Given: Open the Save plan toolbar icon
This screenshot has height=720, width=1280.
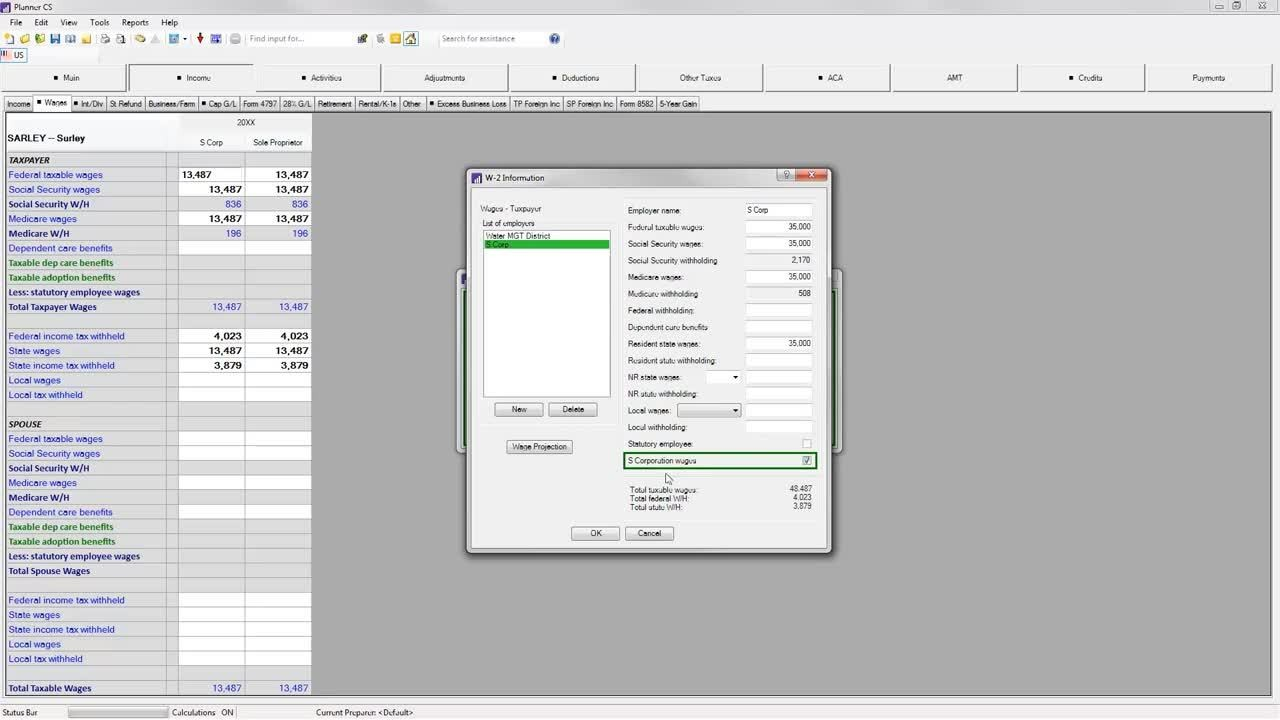Looking at the screenshot, I should point(56,38).
